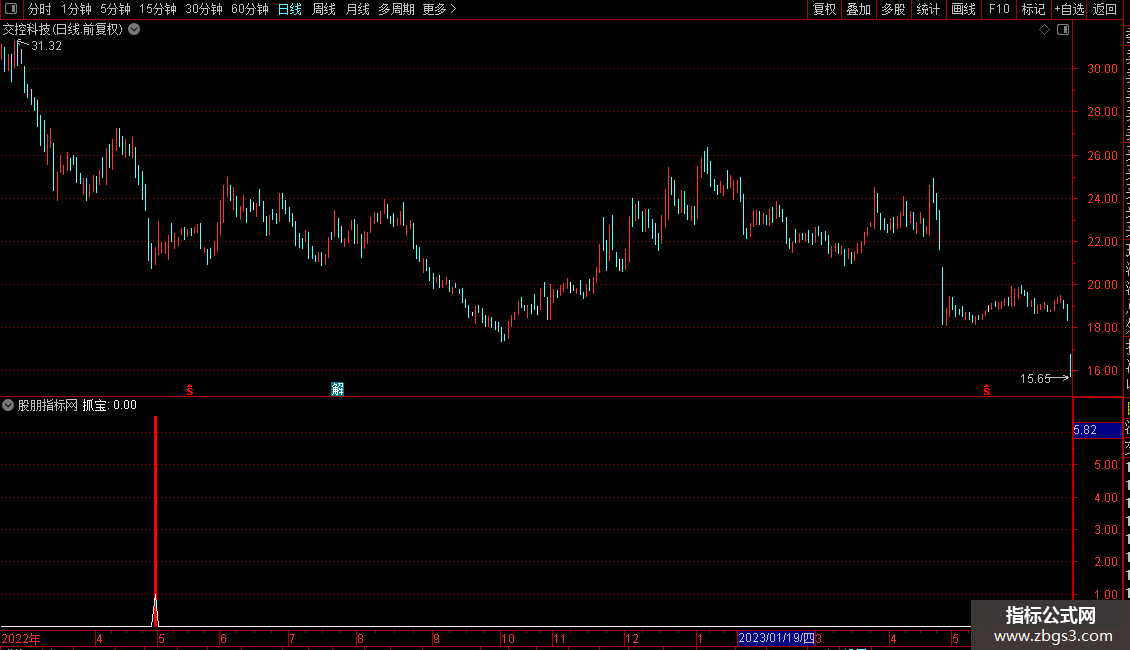
Task: Click the red spike in the indicator panel
Action: tap(155, 519)
